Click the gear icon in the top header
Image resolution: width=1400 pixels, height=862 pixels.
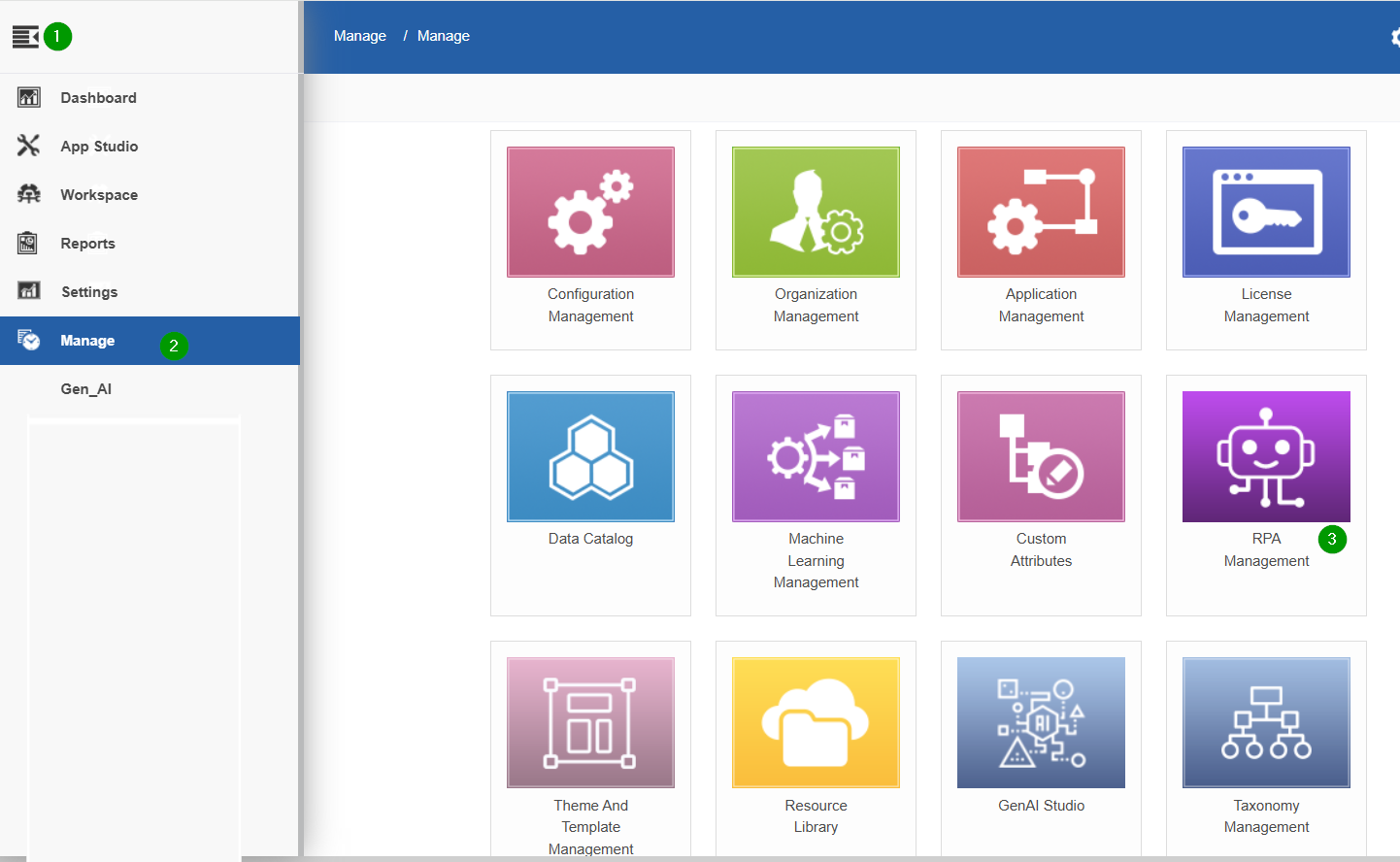1395,37
